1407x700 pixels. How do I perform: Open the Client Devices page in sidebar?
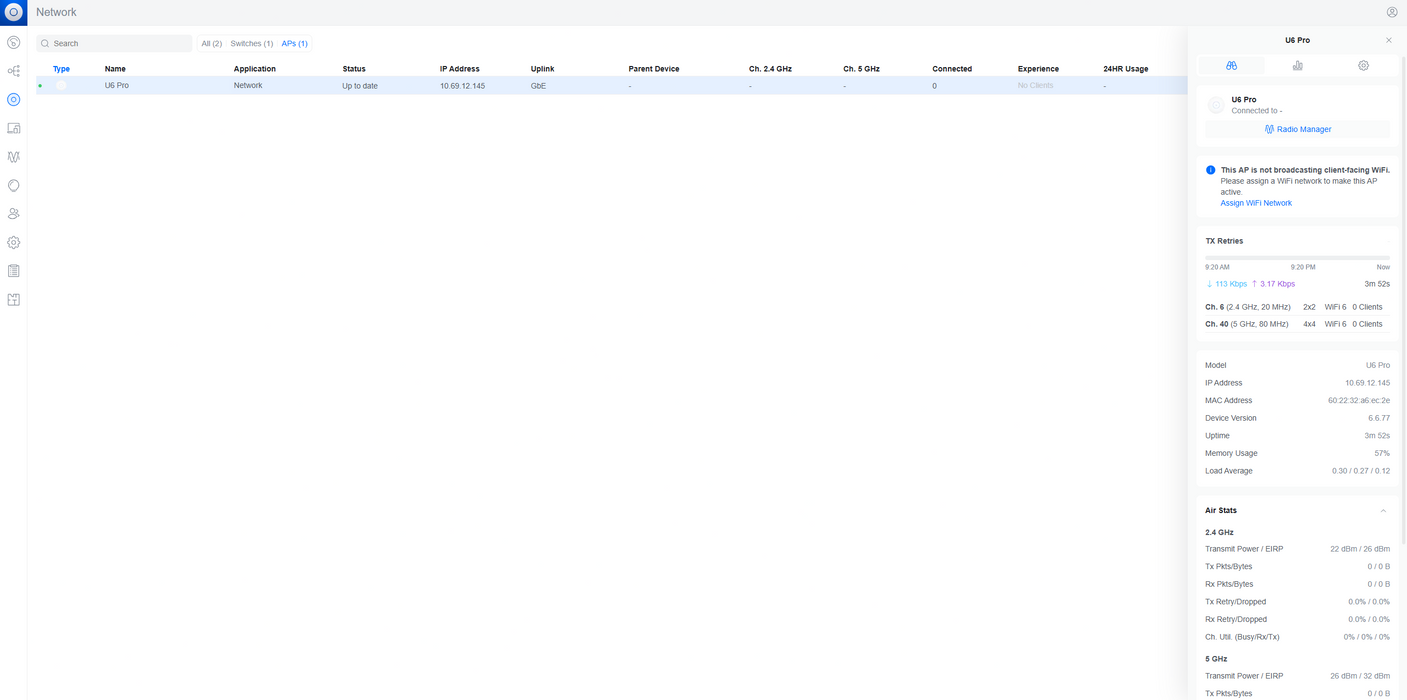[13, 128]
